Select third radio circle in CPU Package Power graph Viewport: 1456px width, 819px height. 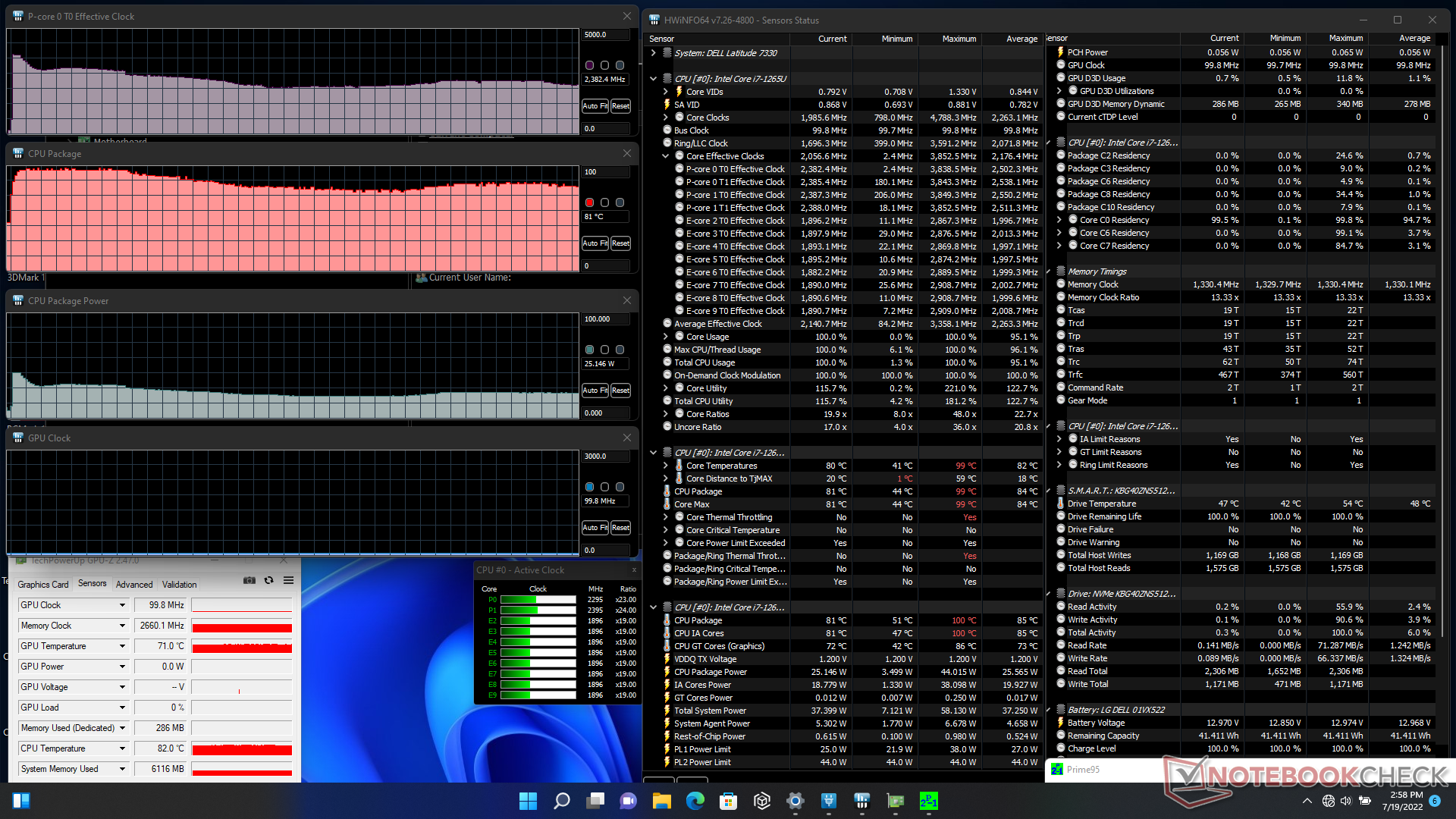[x=620, y=350]
